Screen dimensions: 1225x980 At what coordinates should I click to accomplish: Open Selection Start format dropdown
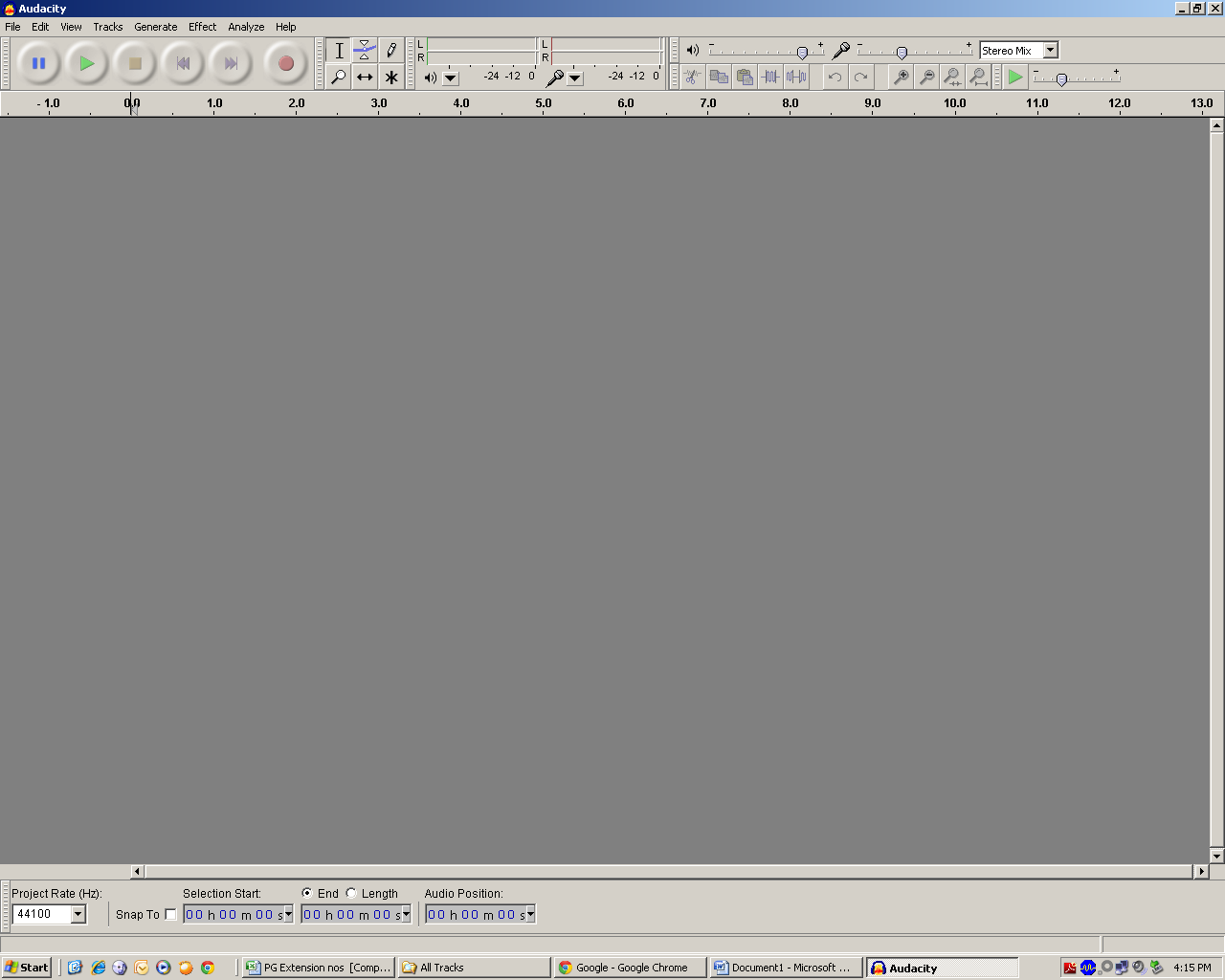pyautogui.click(x=288, y=915)
